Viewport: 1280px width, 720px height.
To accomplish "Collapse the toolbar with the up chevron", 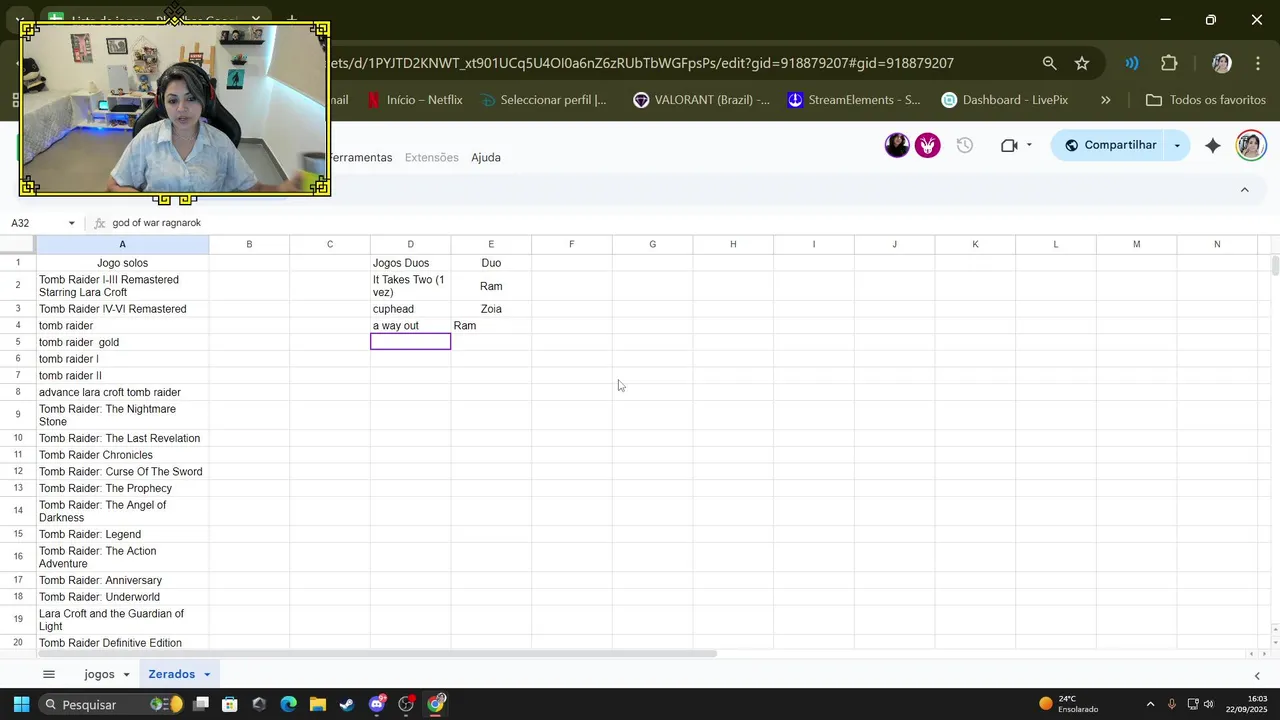I will [x=1244, y=190].
